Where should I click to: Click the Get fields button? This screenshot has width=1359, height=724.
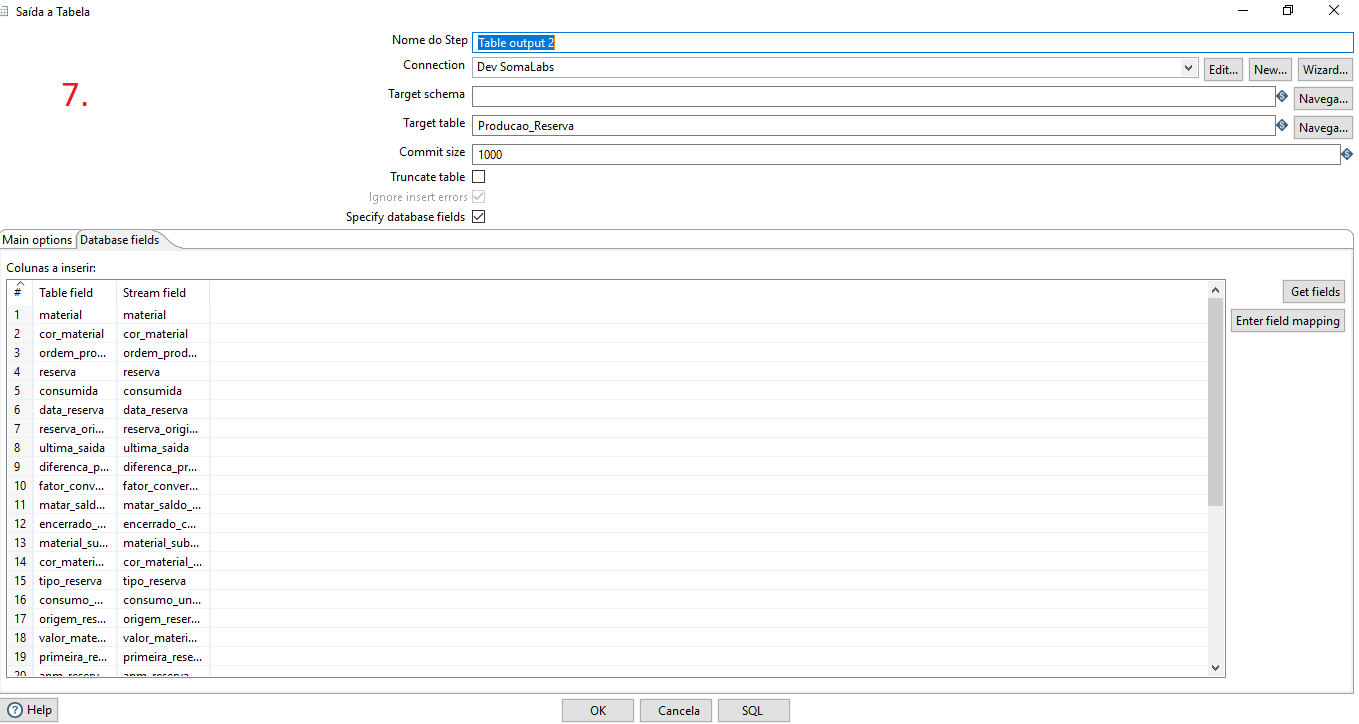click(1313, 291)
